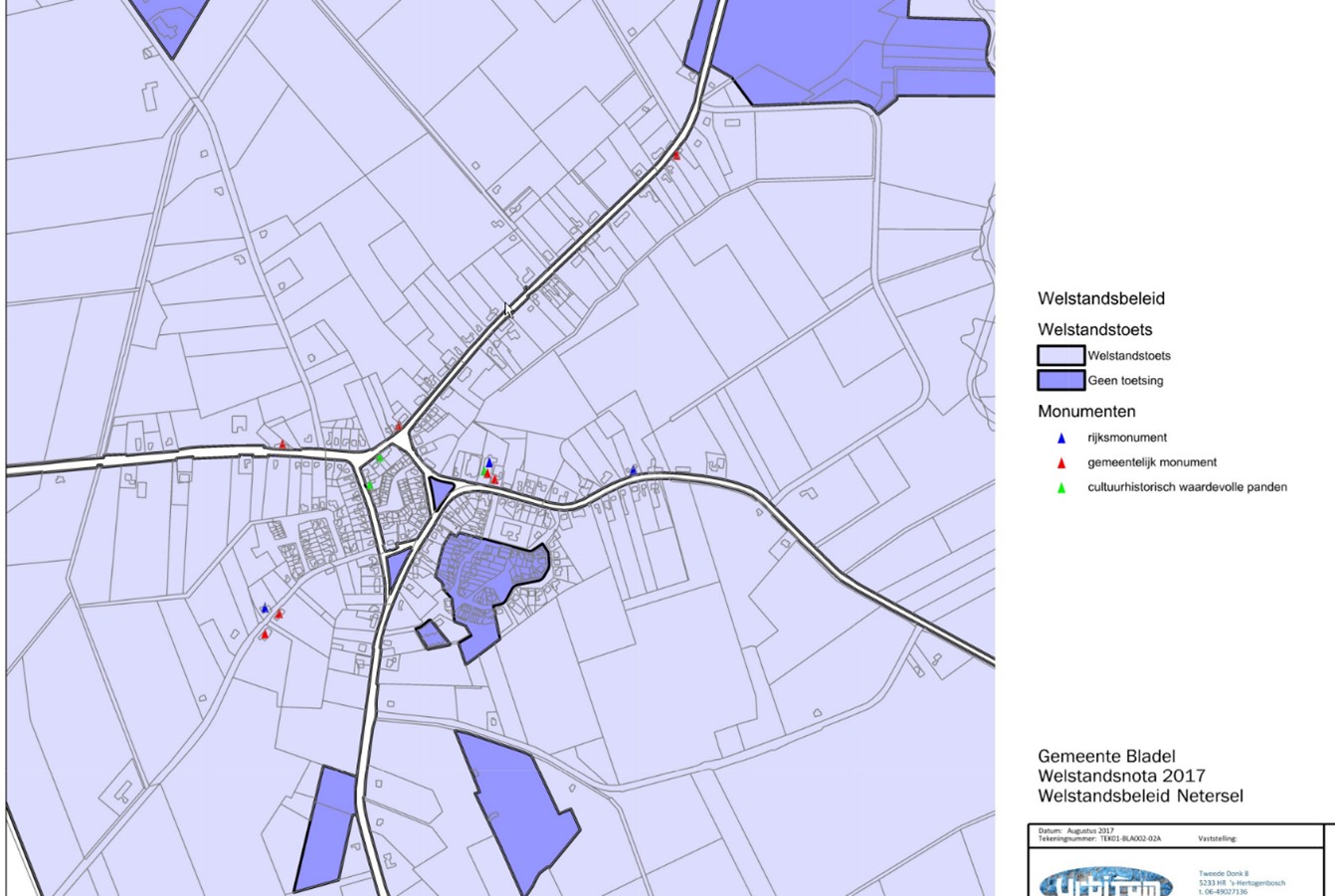This screenshot has height=896, width=1335.
Task: Click red marker where northeast road meets centre
Action: pyautogui.click(x=399, y=427)
